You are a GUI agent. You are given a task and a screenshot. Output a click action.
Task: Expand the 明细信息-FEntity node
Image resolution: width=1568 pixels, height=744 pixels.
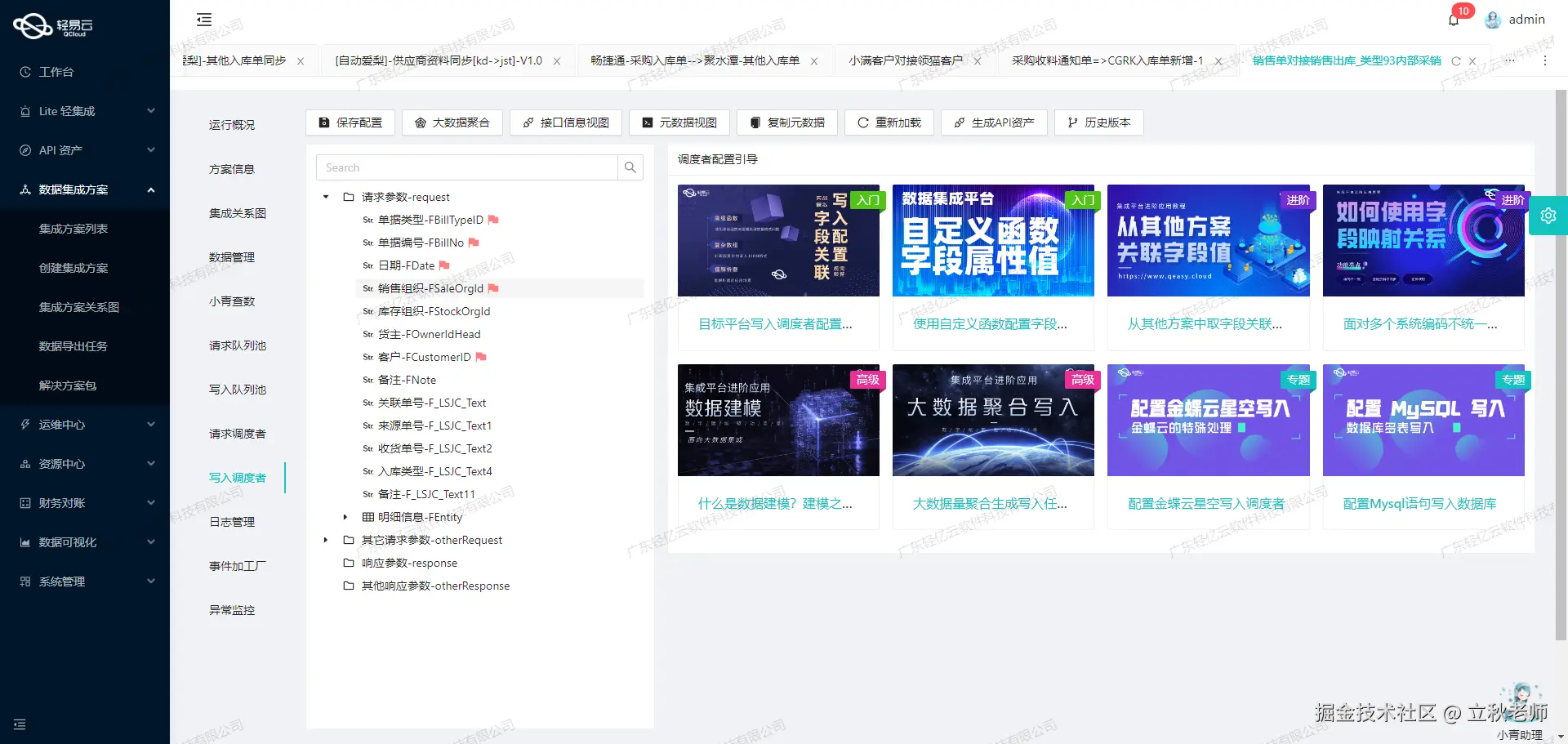click(345, 517)
